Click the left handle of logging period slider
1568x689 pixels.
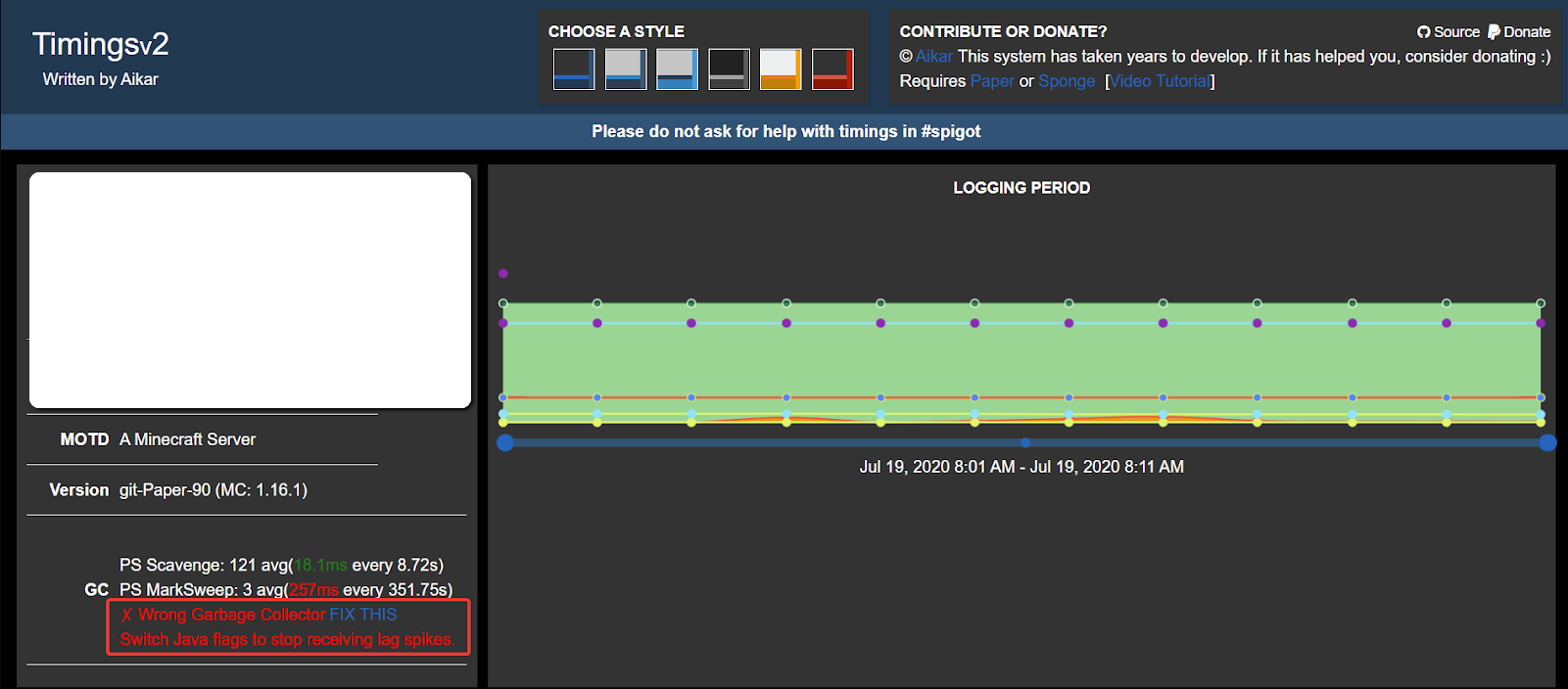(505, 442)
